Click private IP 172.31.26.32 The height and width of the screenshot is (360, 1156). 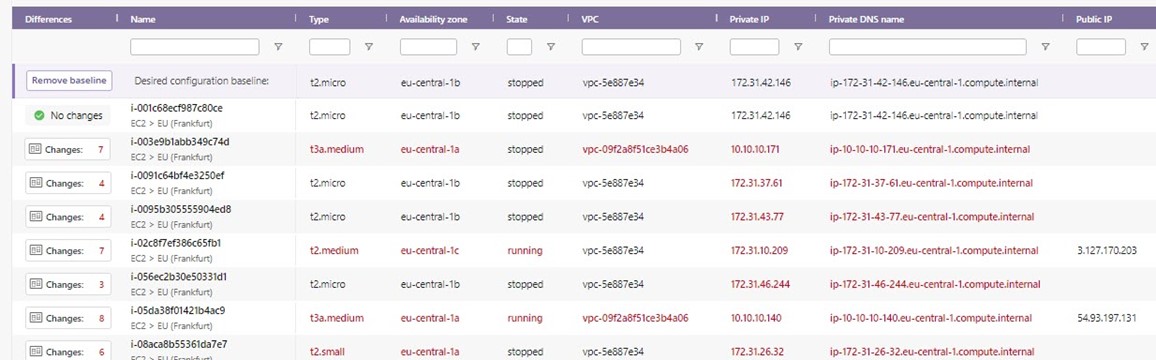[x=757, y=352]
